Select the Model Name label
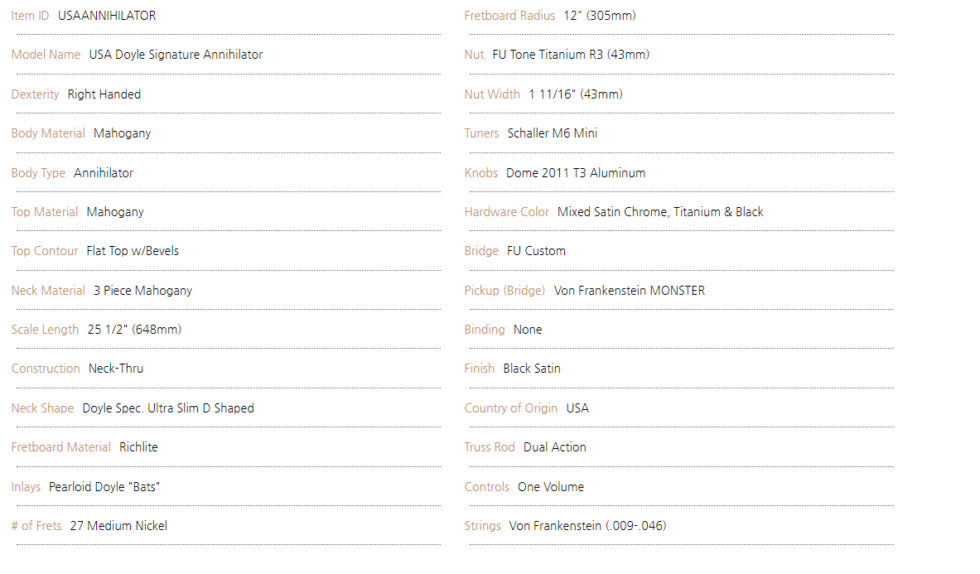This screenshot has width=980, height=574. pos(46,54)
